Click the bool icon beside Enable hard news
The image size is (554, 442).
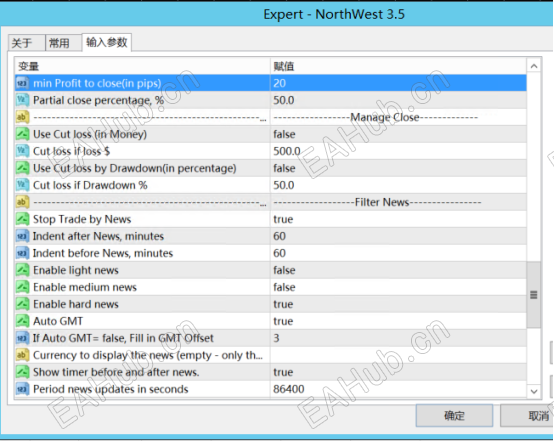click(x=22, y=304)
